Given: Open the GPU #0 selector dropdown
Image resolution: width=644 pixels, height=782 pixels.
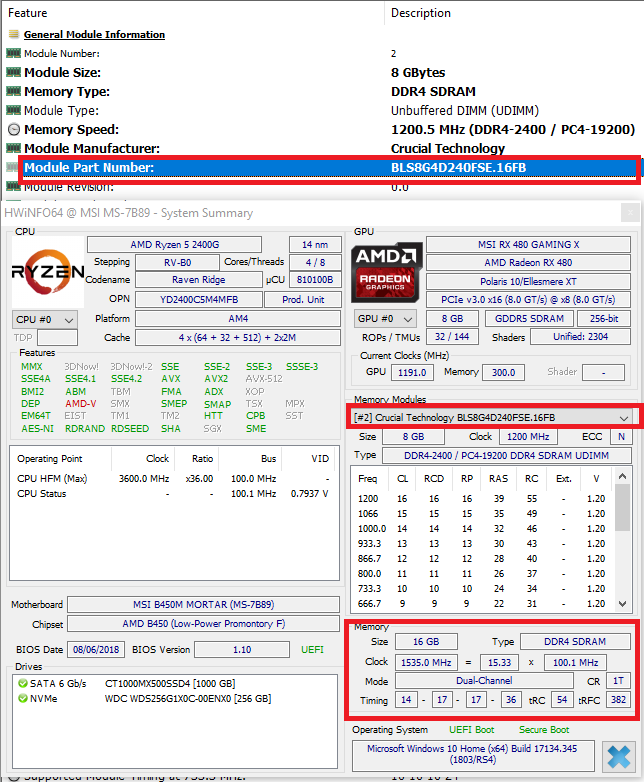Looking at the screenshot, I should [x=386, y=318].
